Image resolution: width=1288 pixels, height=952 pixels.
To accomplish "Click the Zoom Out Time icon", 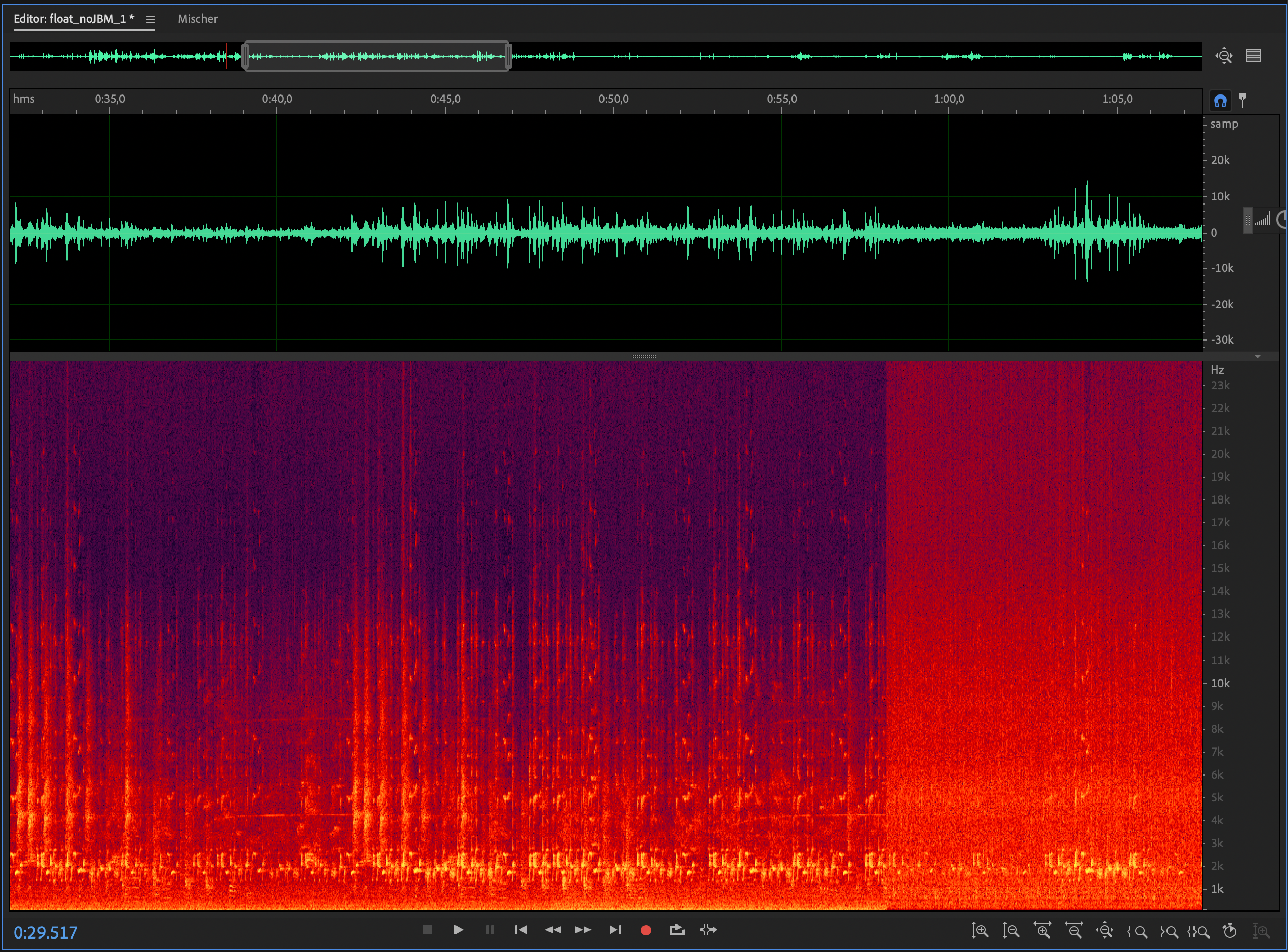I will [1074, 930].
